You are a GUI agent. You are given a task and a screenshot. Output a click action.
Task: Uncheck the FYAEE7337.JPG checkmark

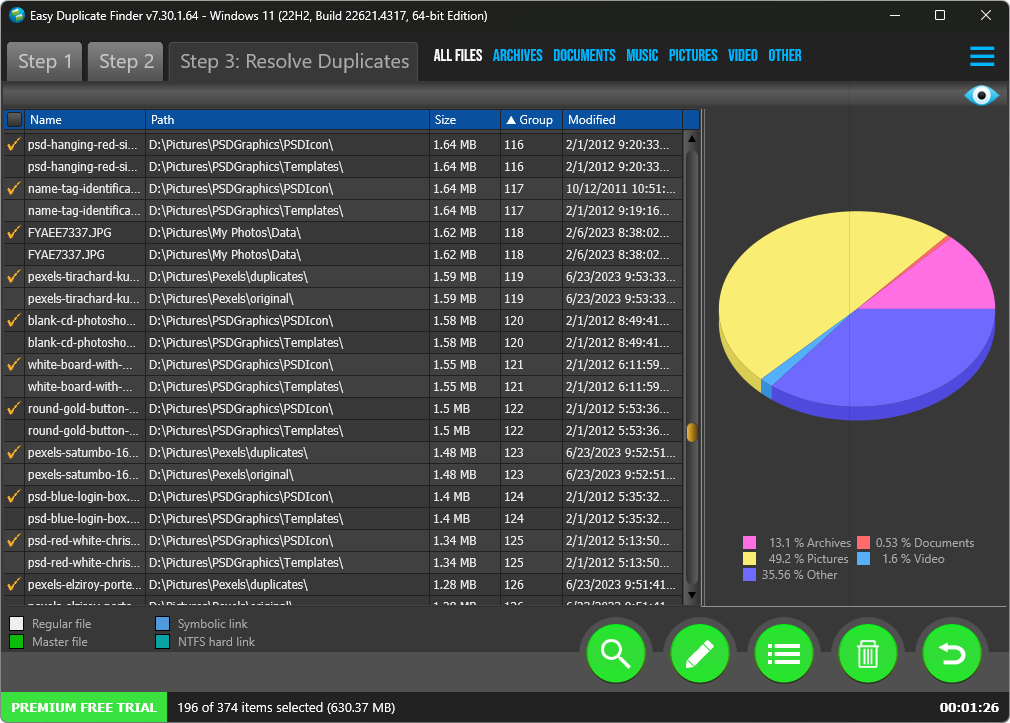(x=14, y=233)
